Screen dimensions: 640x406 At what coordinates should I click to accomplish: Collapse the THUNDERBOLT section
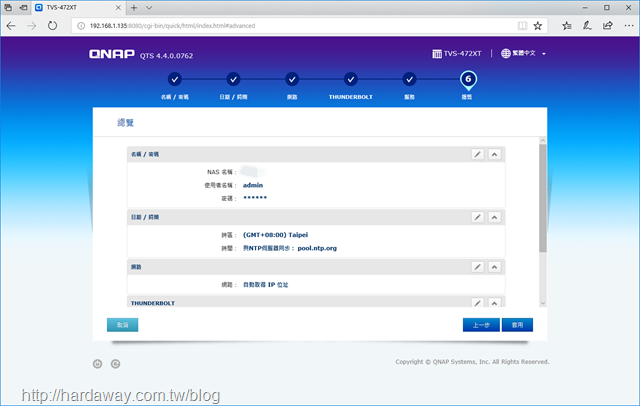click(494, 302)
